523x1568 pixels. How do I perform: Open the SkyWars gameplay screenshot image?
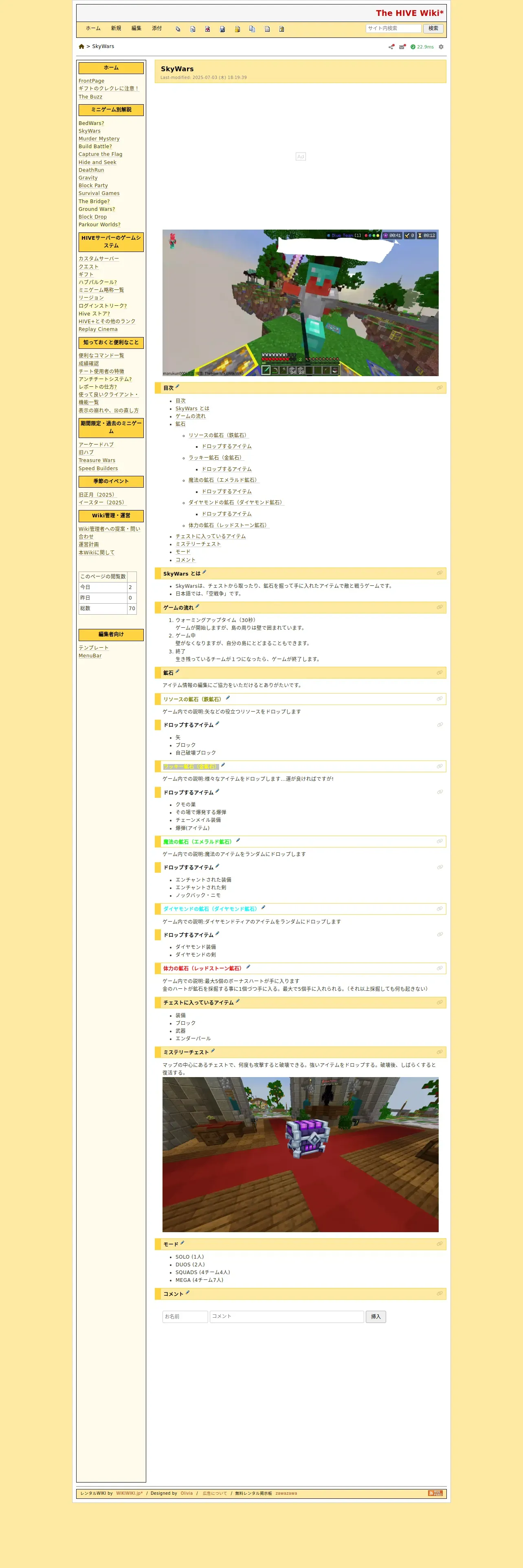300,302
